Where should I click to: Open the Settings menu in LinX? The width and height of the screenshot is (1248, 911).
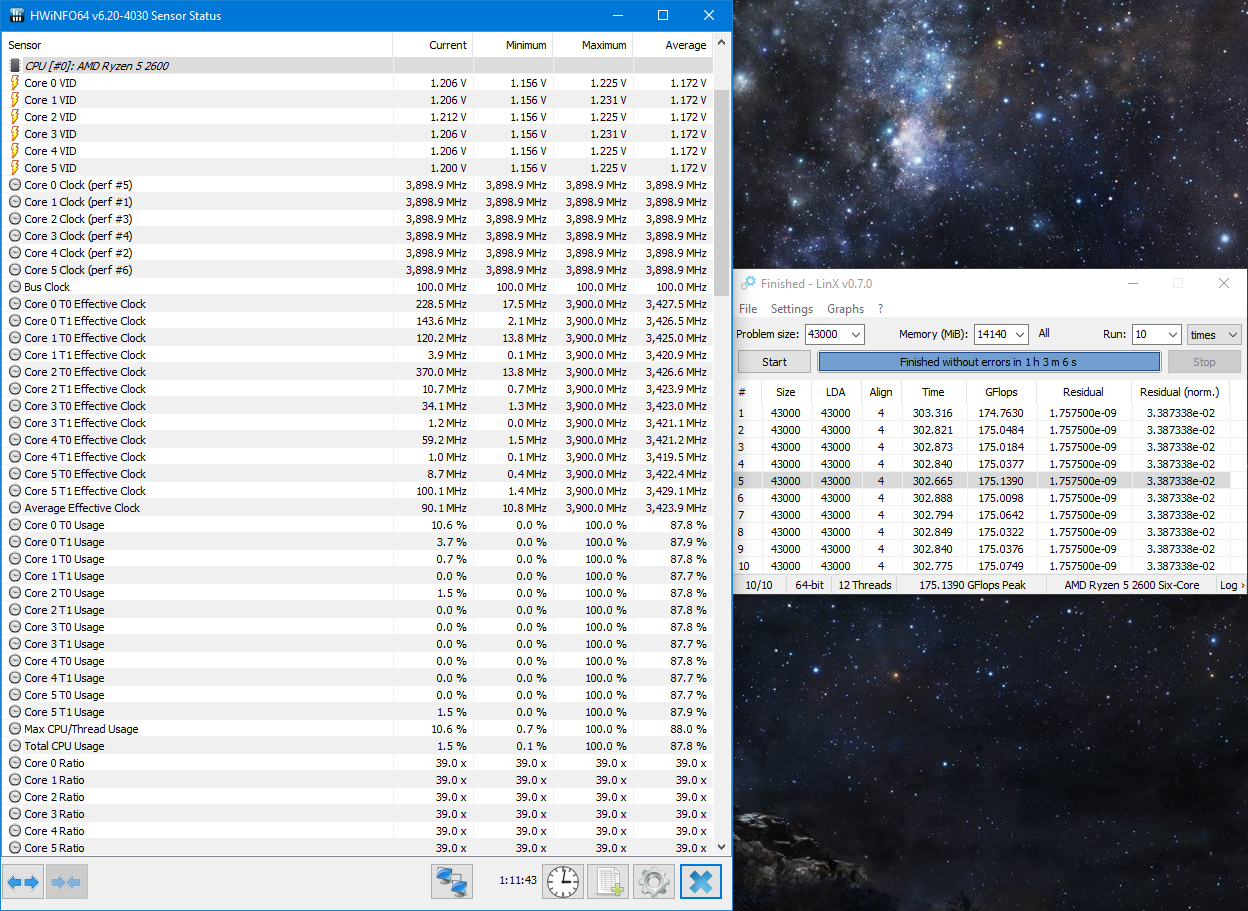[x=792, y=309]
